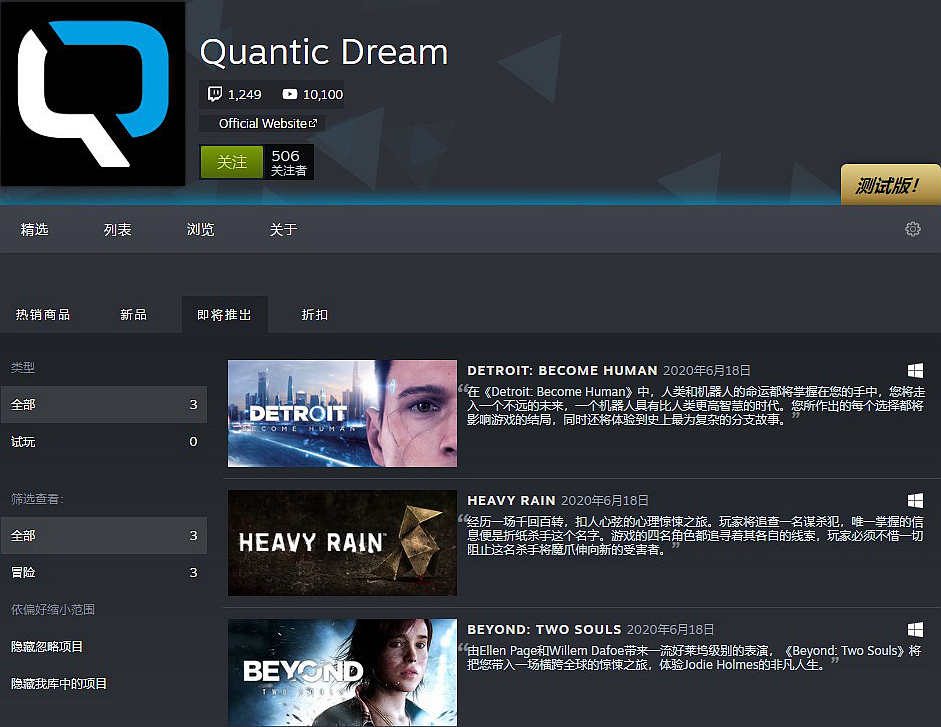Click the DETROIT: BECOME HUMAN title
The width and height of the screenshot is (941, 727).
(x=562, y=370)
